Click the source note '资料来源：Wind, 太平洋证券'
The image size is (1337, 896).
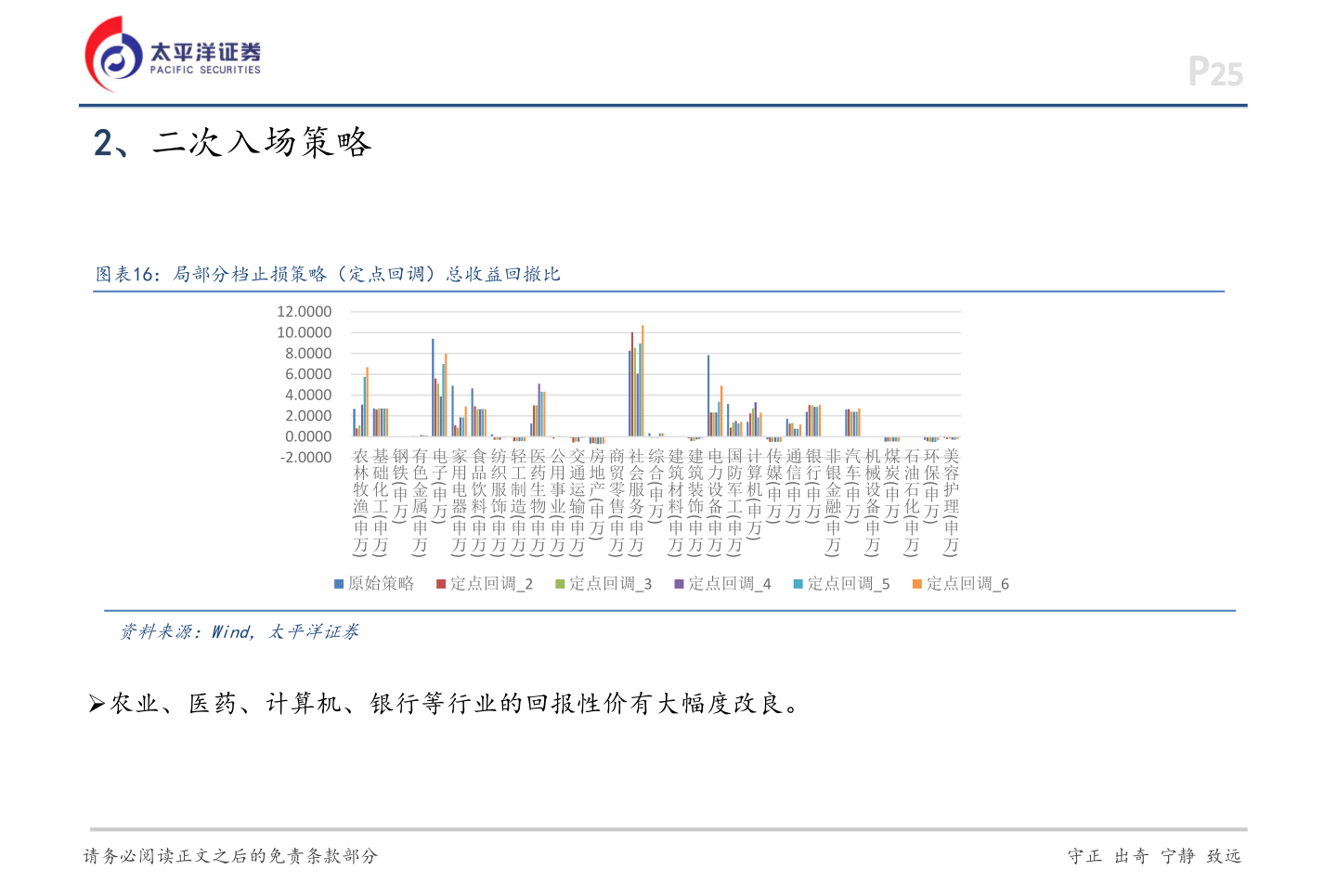pyautogui.click(x=239, y=632)
